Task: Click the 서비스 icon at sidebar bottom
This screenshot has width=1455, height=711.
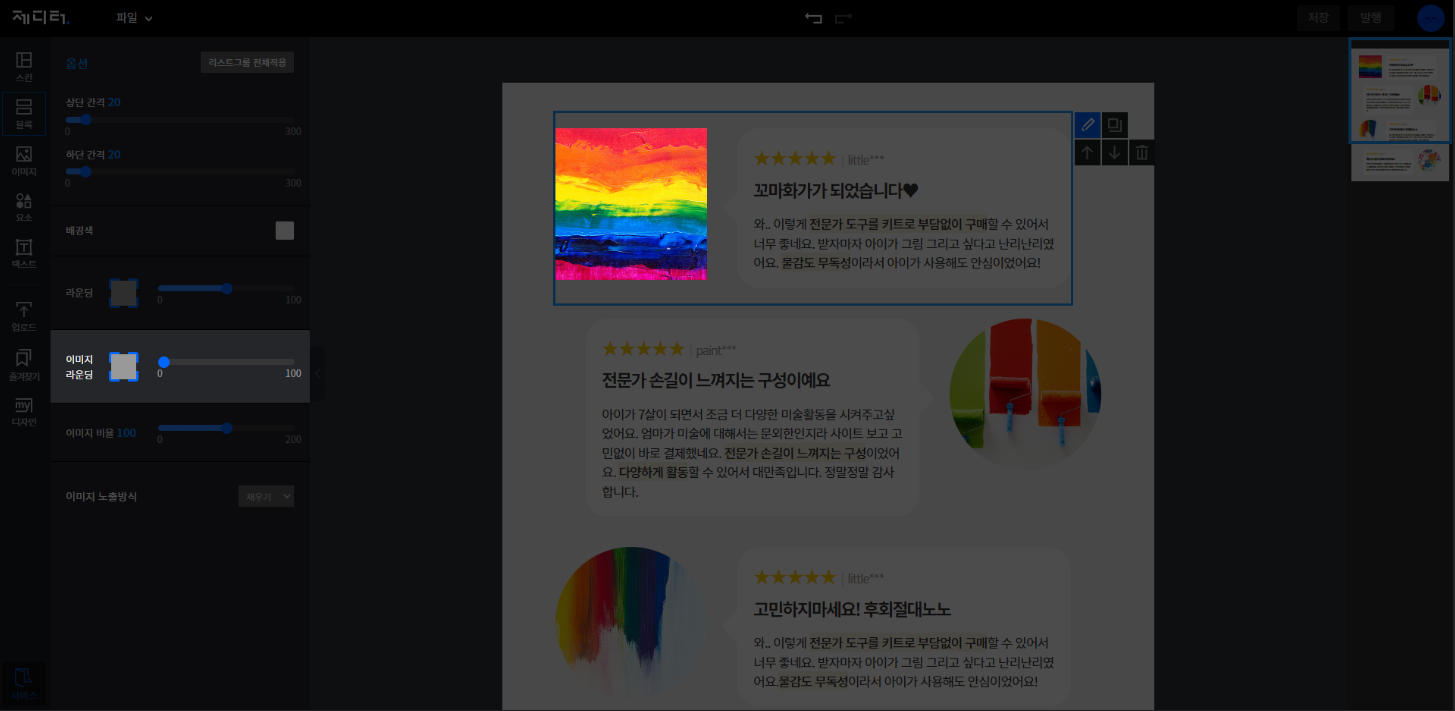Action: [24, 683]
